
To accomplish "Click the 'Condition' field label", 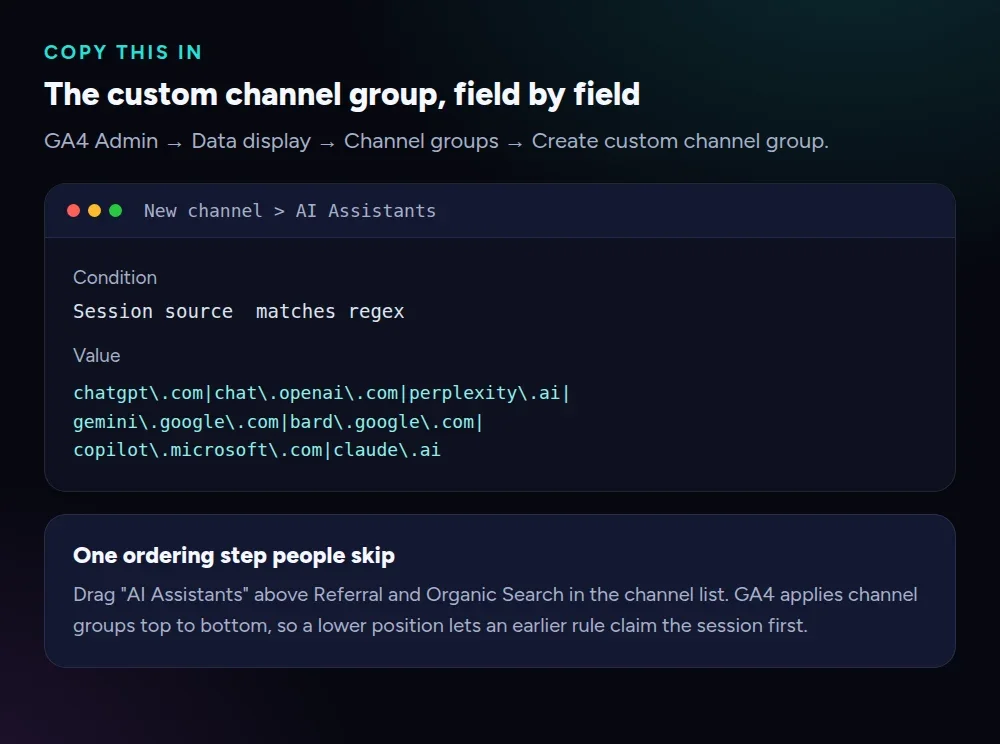I will [x=115, y=277].
